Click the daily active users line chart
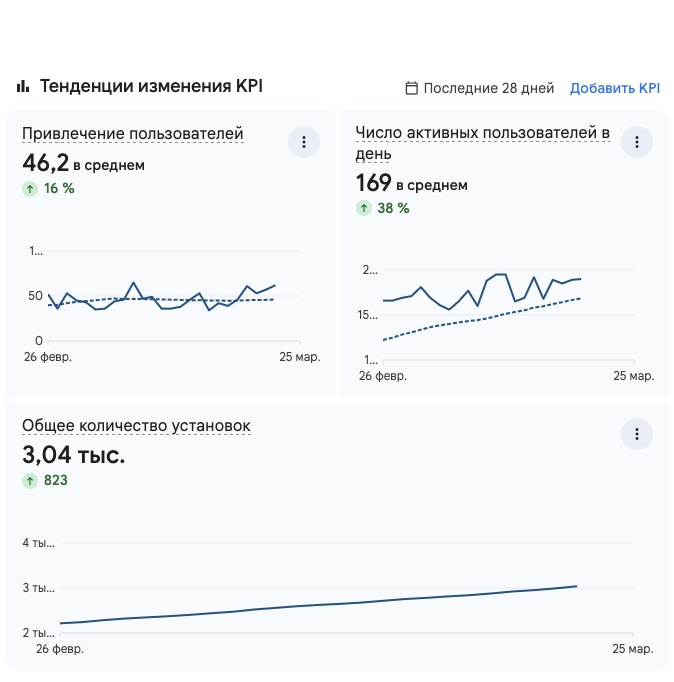Screen dimensions: 674x682 pos(482,300)
